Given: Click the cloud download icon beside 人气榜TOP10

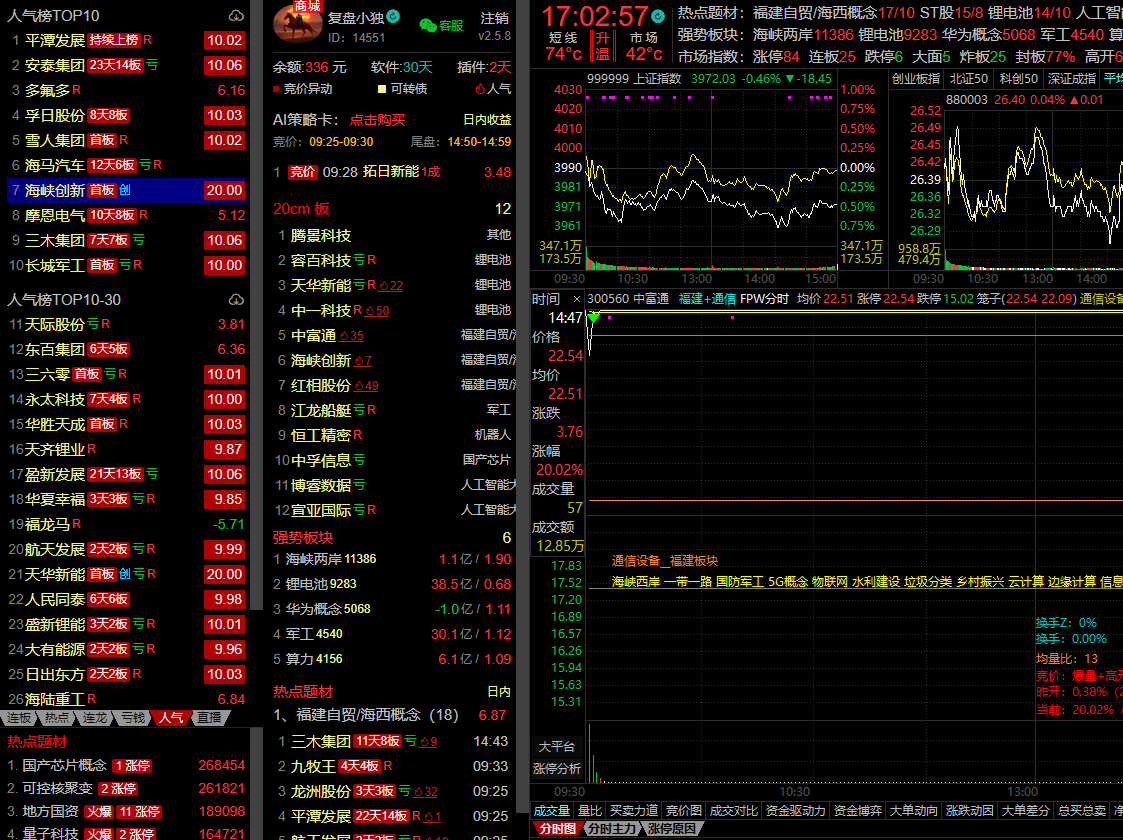Looking at the screenshot, I should pos(236,16).
